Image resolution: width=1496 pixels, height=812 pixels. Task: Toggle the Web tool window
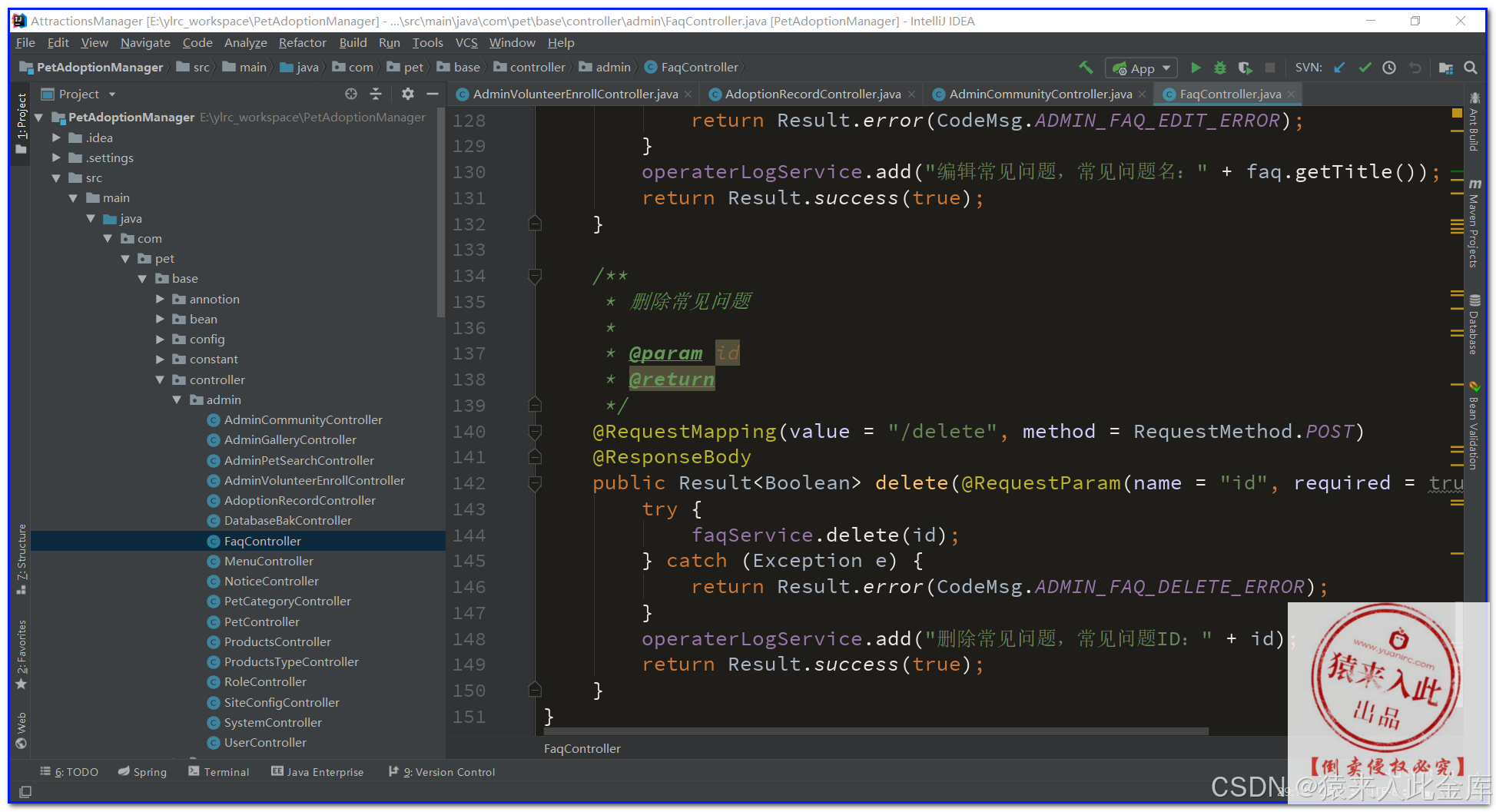click(x=21, y=730)
